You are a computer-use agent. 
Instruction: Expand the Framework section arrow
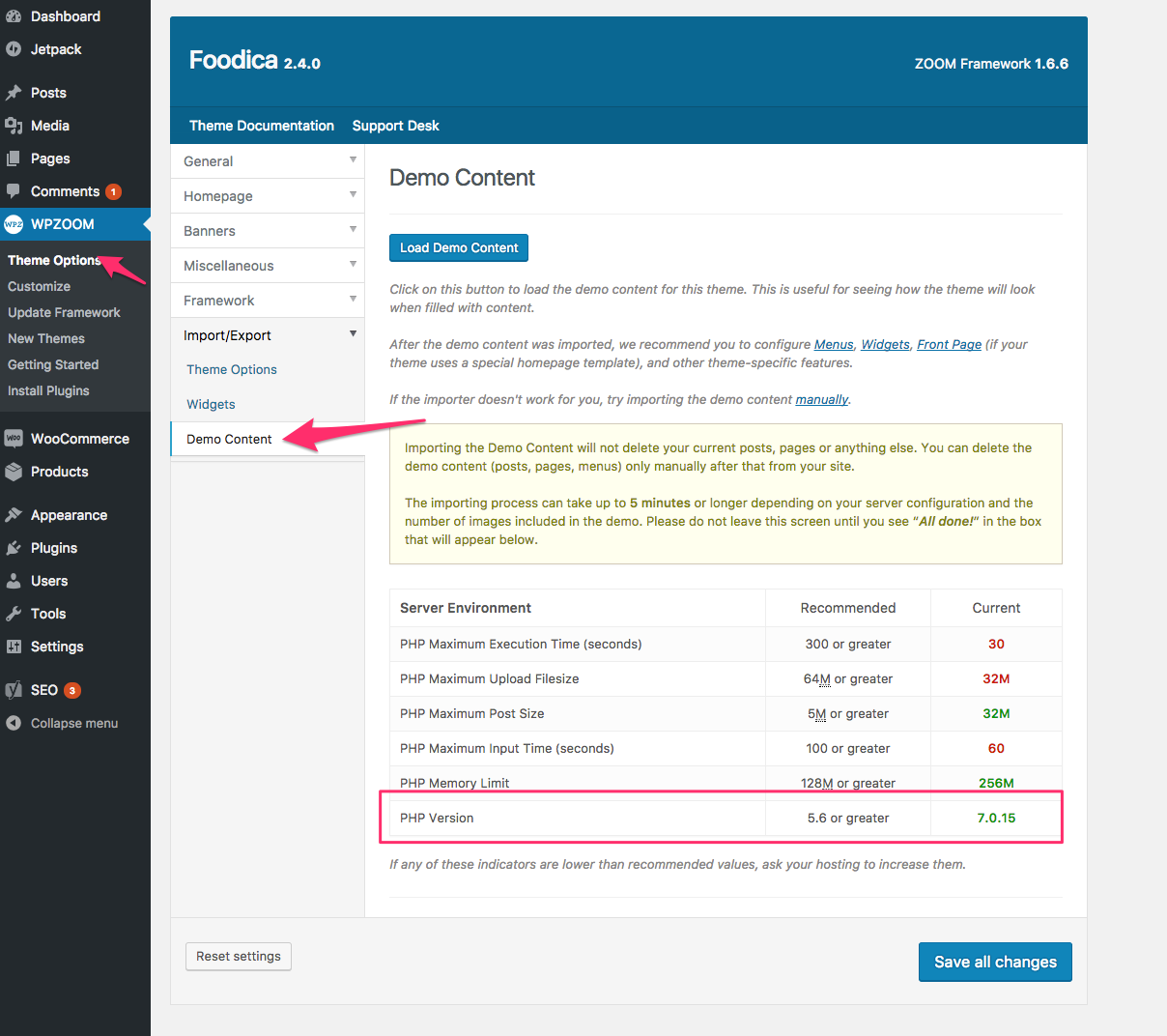pyautogui.click(x=353, y=299)
